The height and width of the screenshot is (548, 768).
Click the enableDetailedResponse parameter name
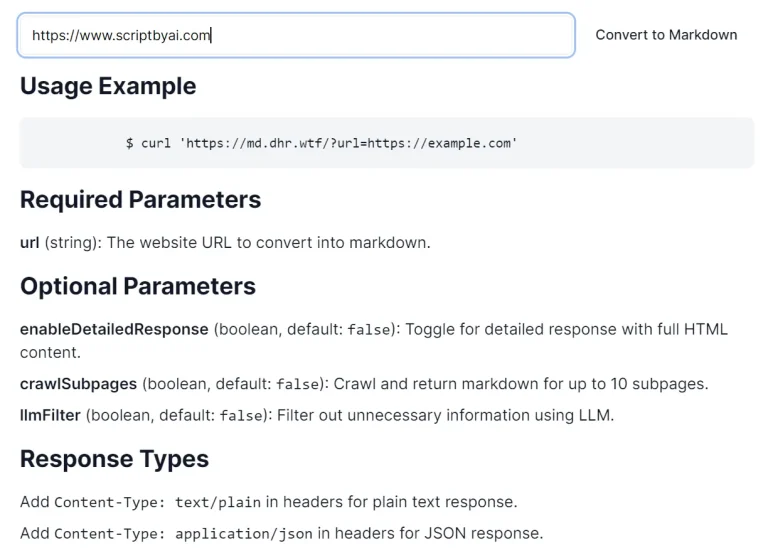click(x=114, y=329)
